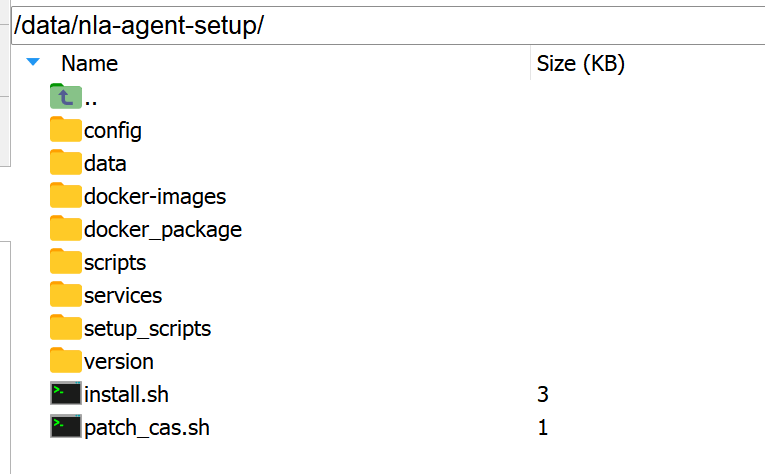Select the setup_scripts folder name
Image resolution: width=765 pixels, height=474 pixels.
[x=147, y=329]
